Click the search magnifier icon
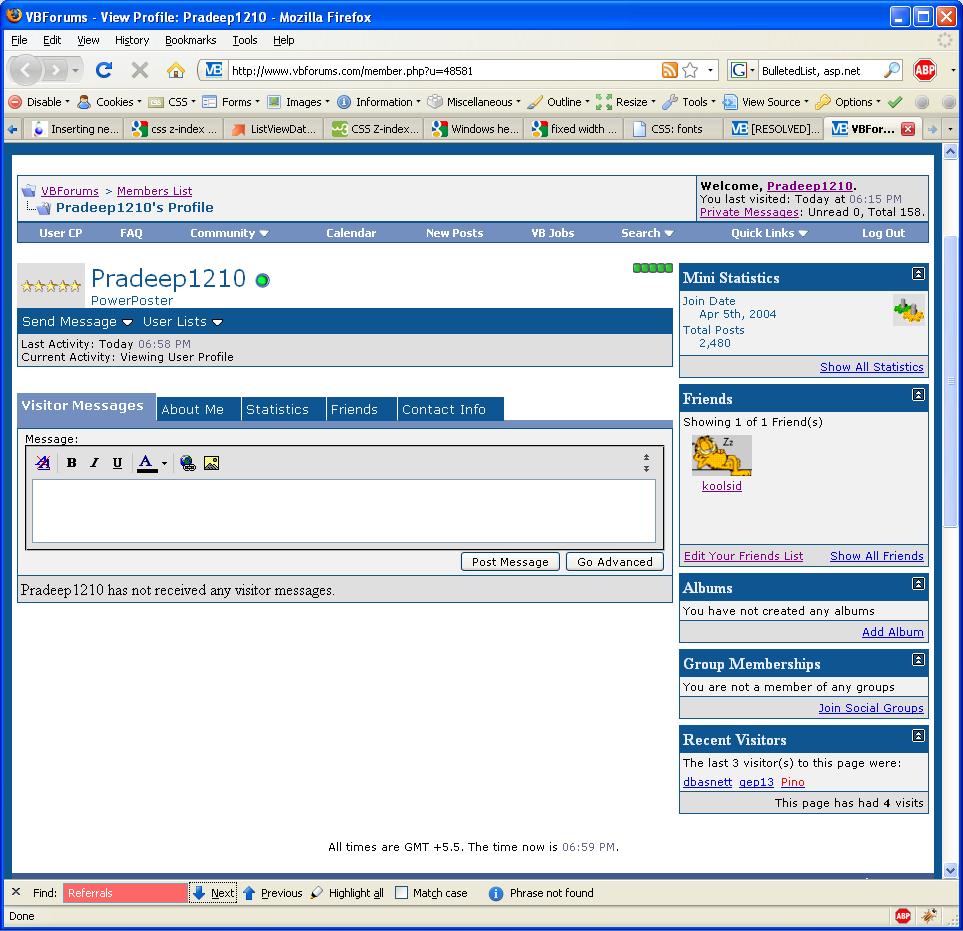Image resolution: width=963 pixels, height=931 pixels. click(892, 70)
